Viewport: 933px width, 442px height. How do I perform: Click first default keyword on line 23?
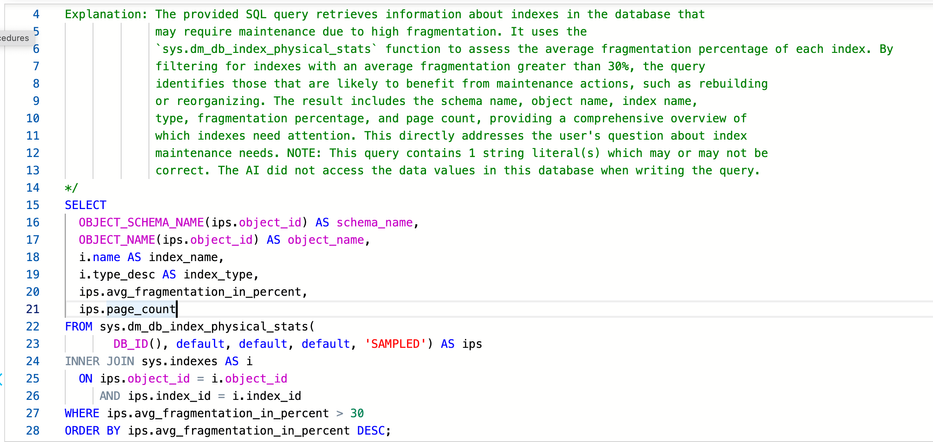pyautogui.click(x=201, y=343)
